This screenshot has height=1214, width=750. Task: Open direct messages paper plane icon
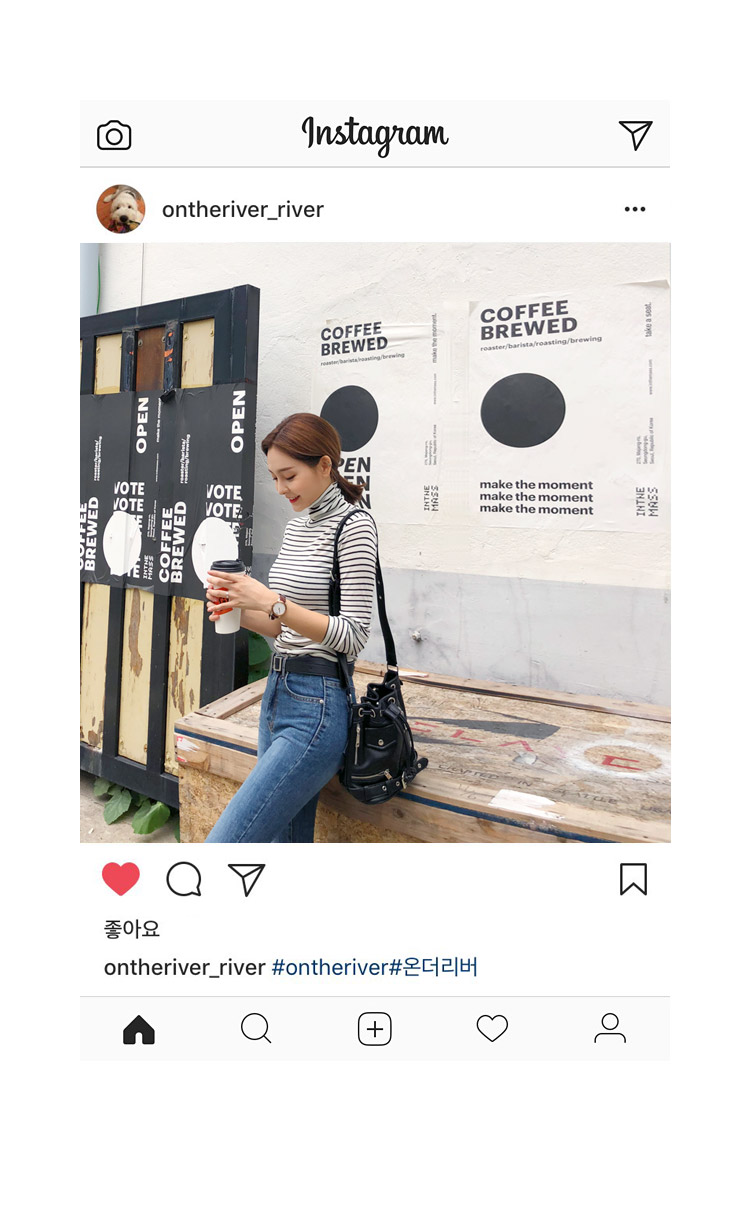tap(635, 135)
